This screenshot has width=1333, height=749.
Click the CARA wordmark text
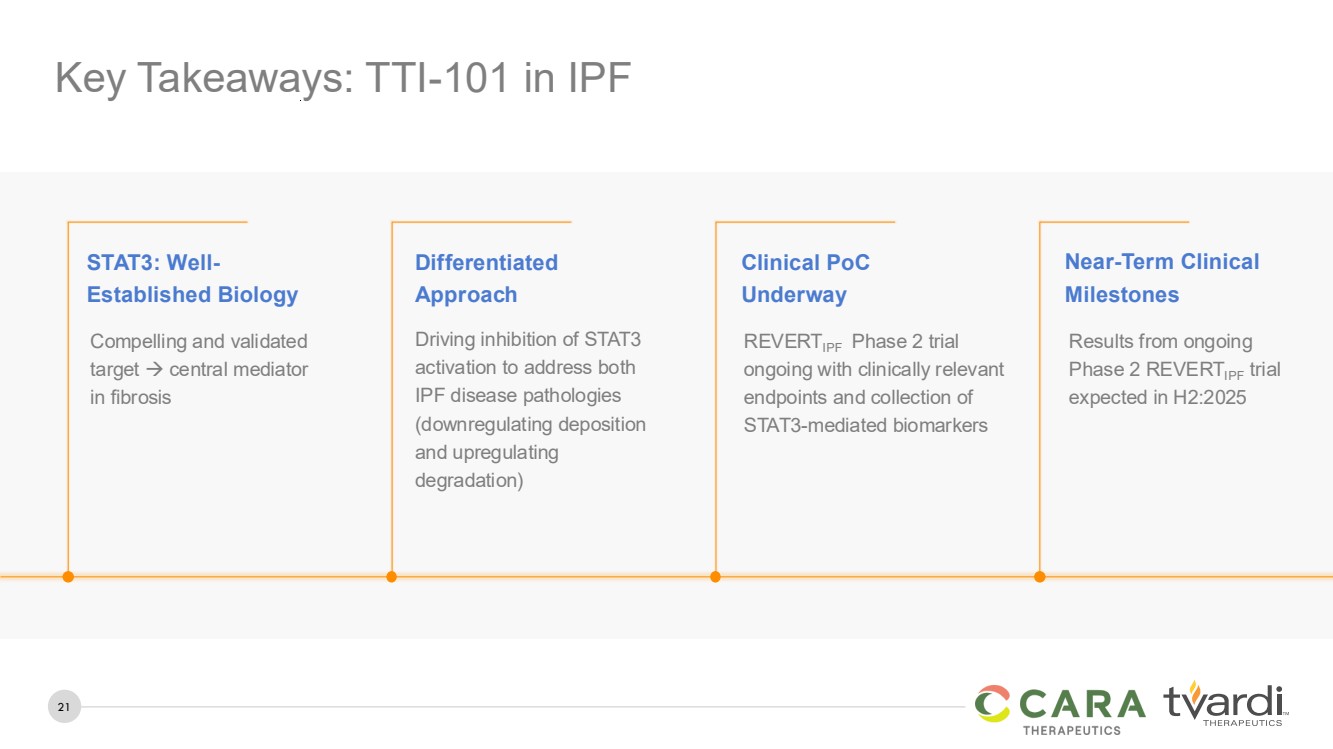(1083, 703)
